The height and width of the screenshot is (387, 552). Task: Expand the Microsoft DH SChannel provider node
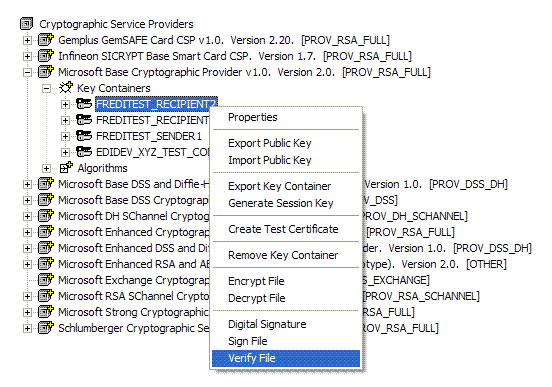coord(27,217)
